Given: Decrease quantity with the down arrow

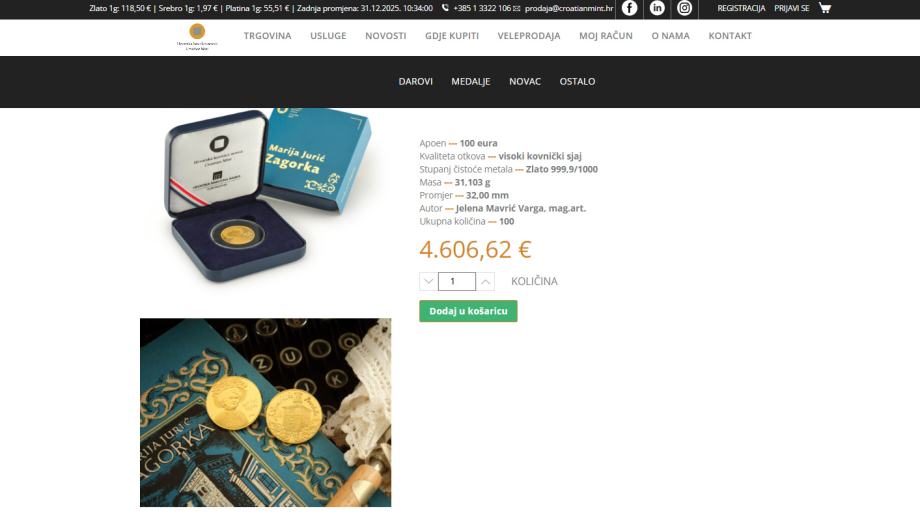Looking at the screenshot, I should [428, 282].
